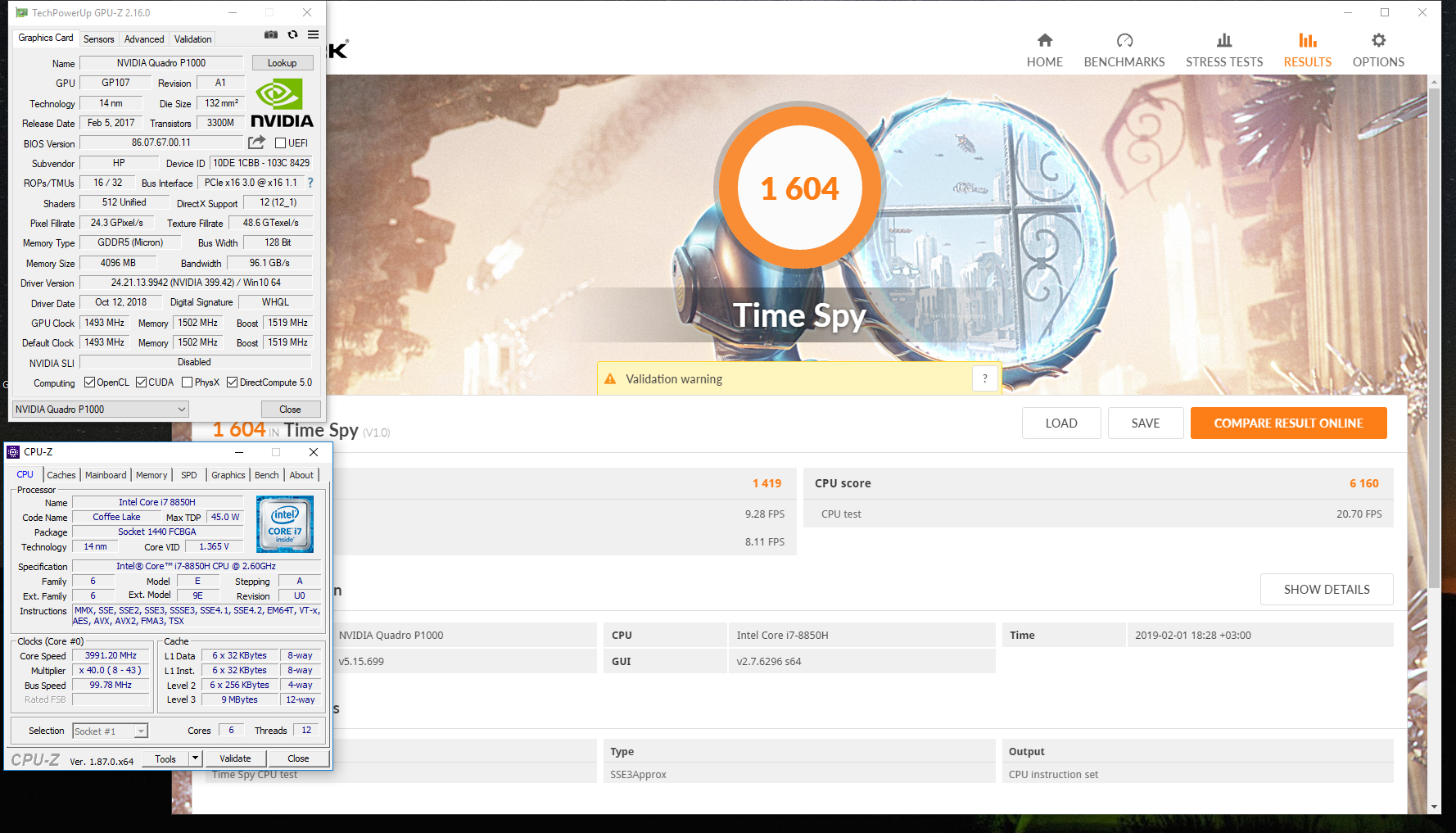Click the GPU-Z Lookup button
The width and height of the screenshot is (1456, 833).
tap(283, 63)
